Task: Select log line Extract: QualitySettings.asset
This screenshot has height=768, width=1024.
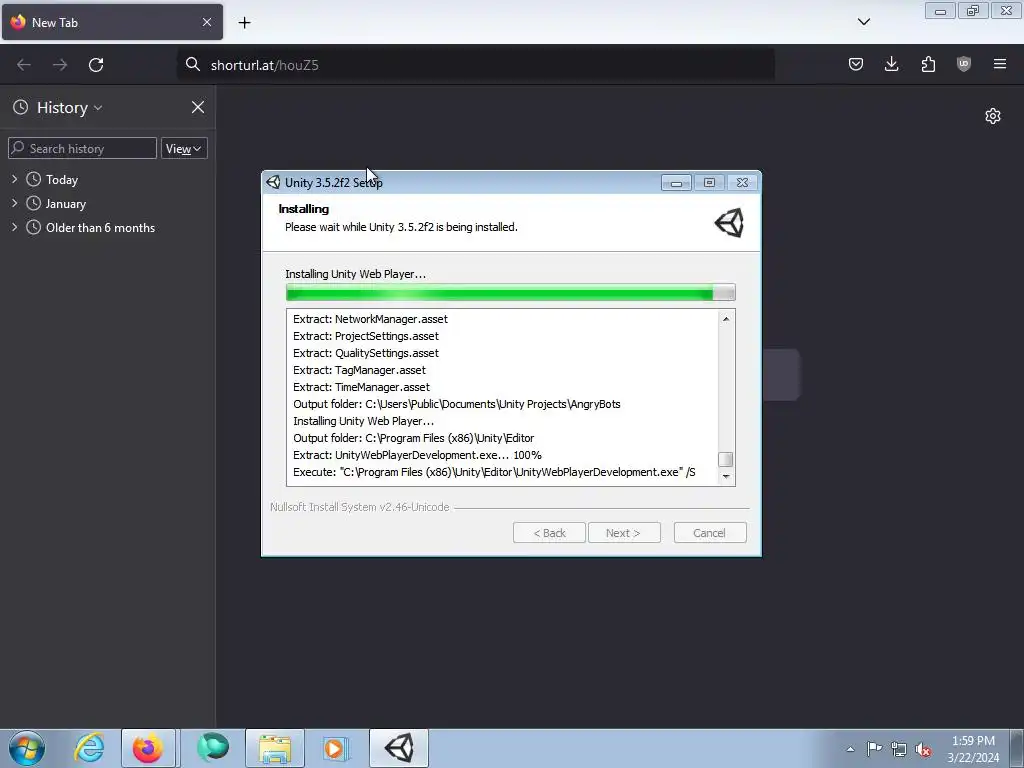Action: 366,353
